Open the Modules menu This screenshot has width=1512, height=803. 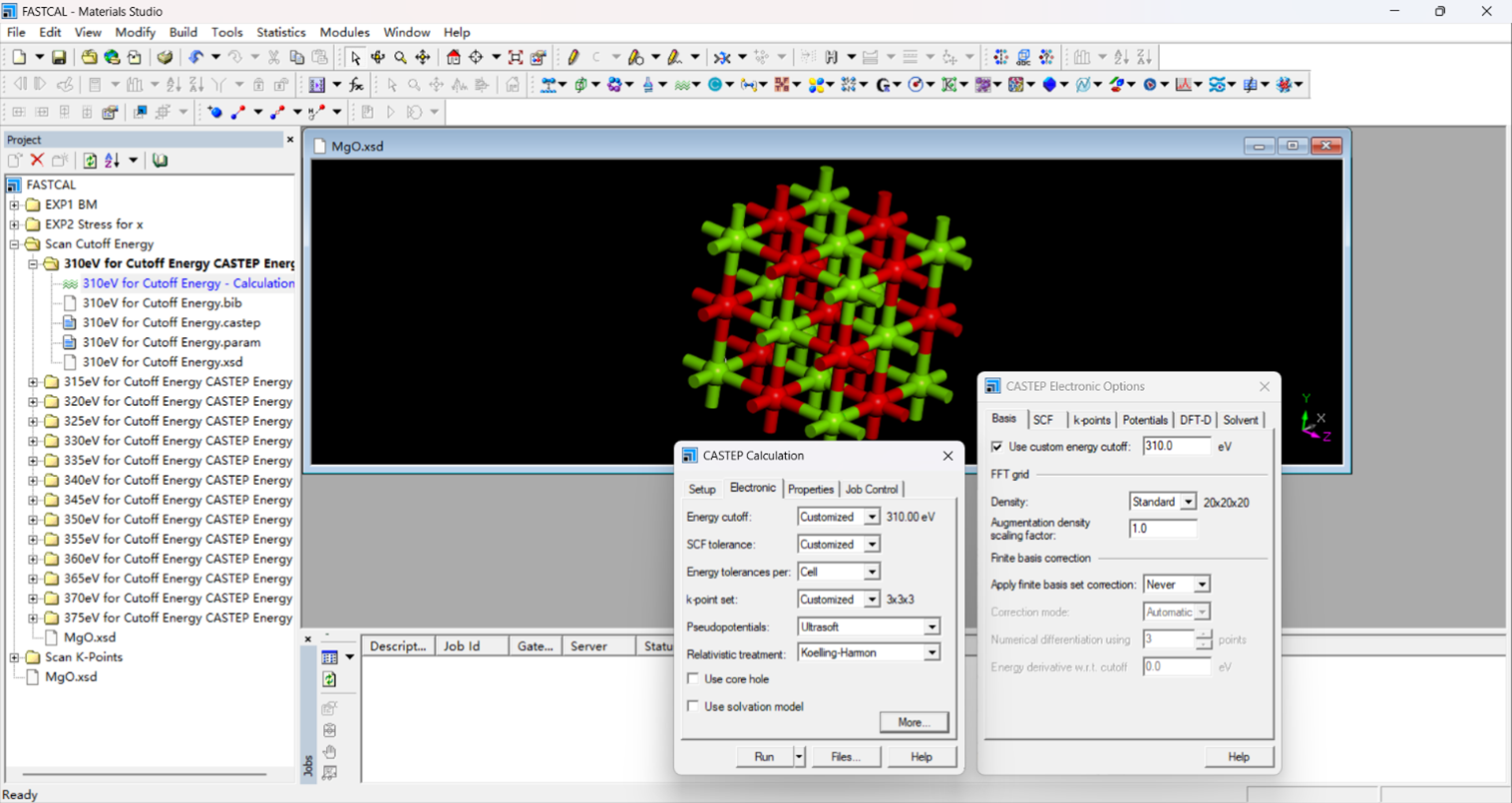[344, 32]
